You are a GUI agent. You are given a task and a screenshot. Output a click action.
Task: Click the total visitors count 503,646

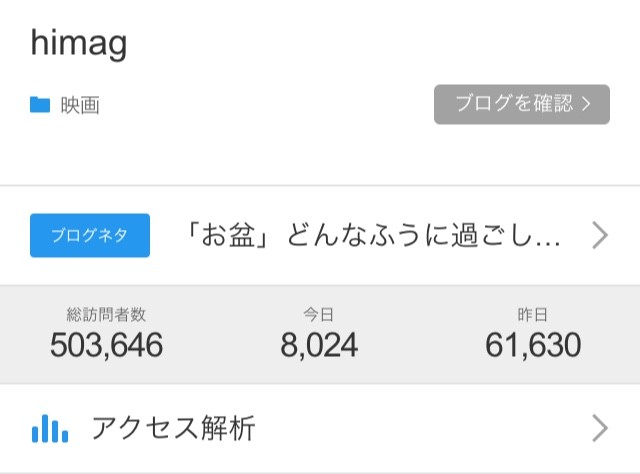(107, 345)
